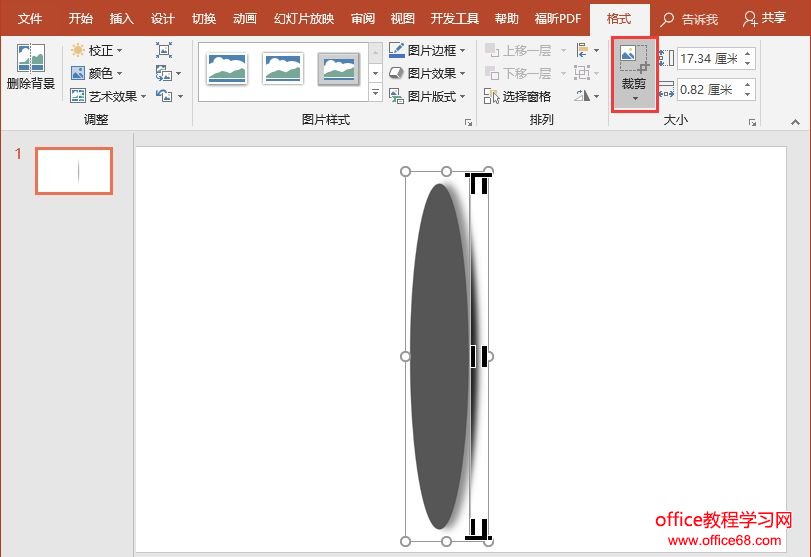Screen dimensions: 811x557
Task: Increase picture width with stepper up arrow
Action: coord(747,85)
